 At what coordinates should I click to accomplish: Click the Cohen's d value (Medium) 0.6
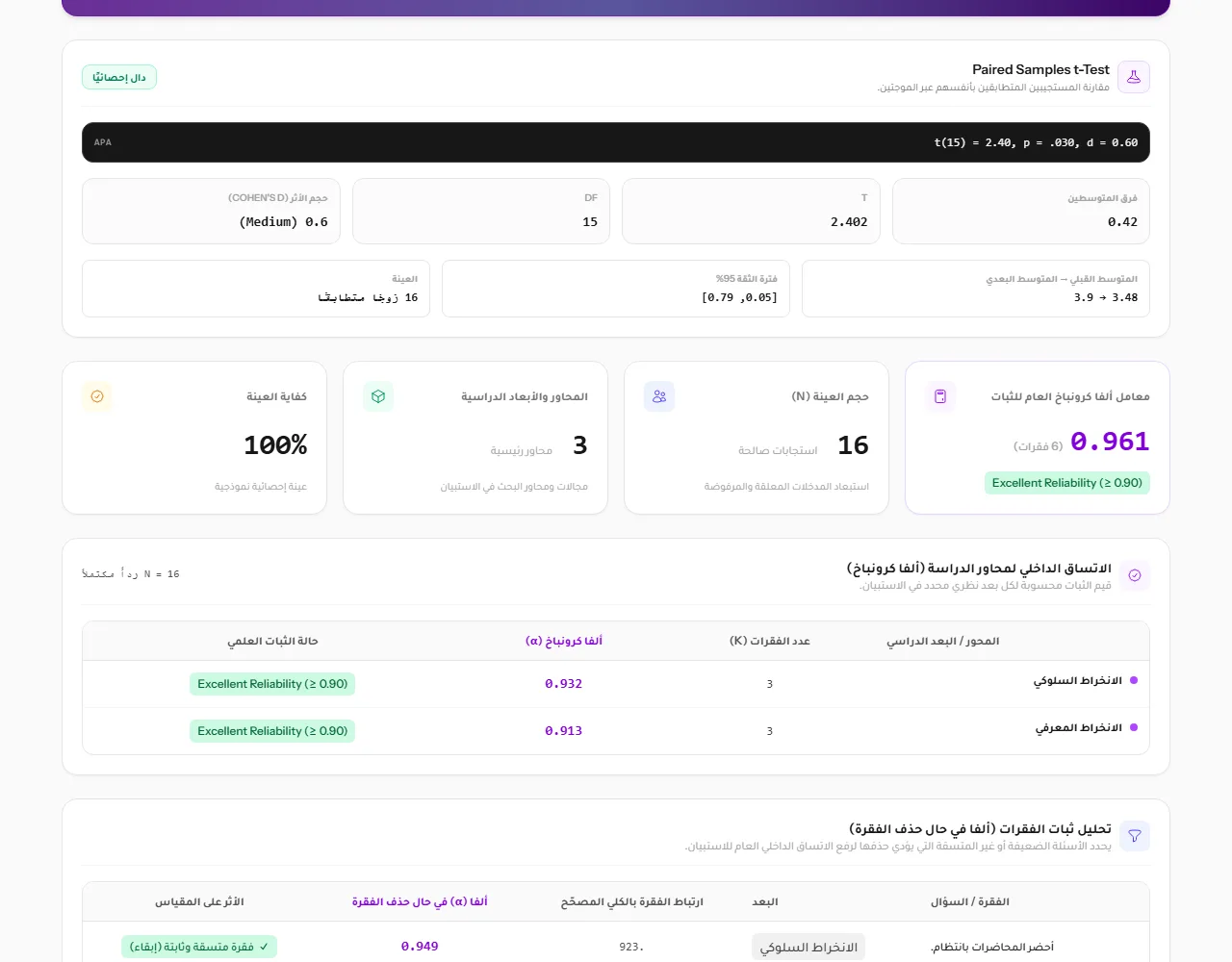pos(284,221)
